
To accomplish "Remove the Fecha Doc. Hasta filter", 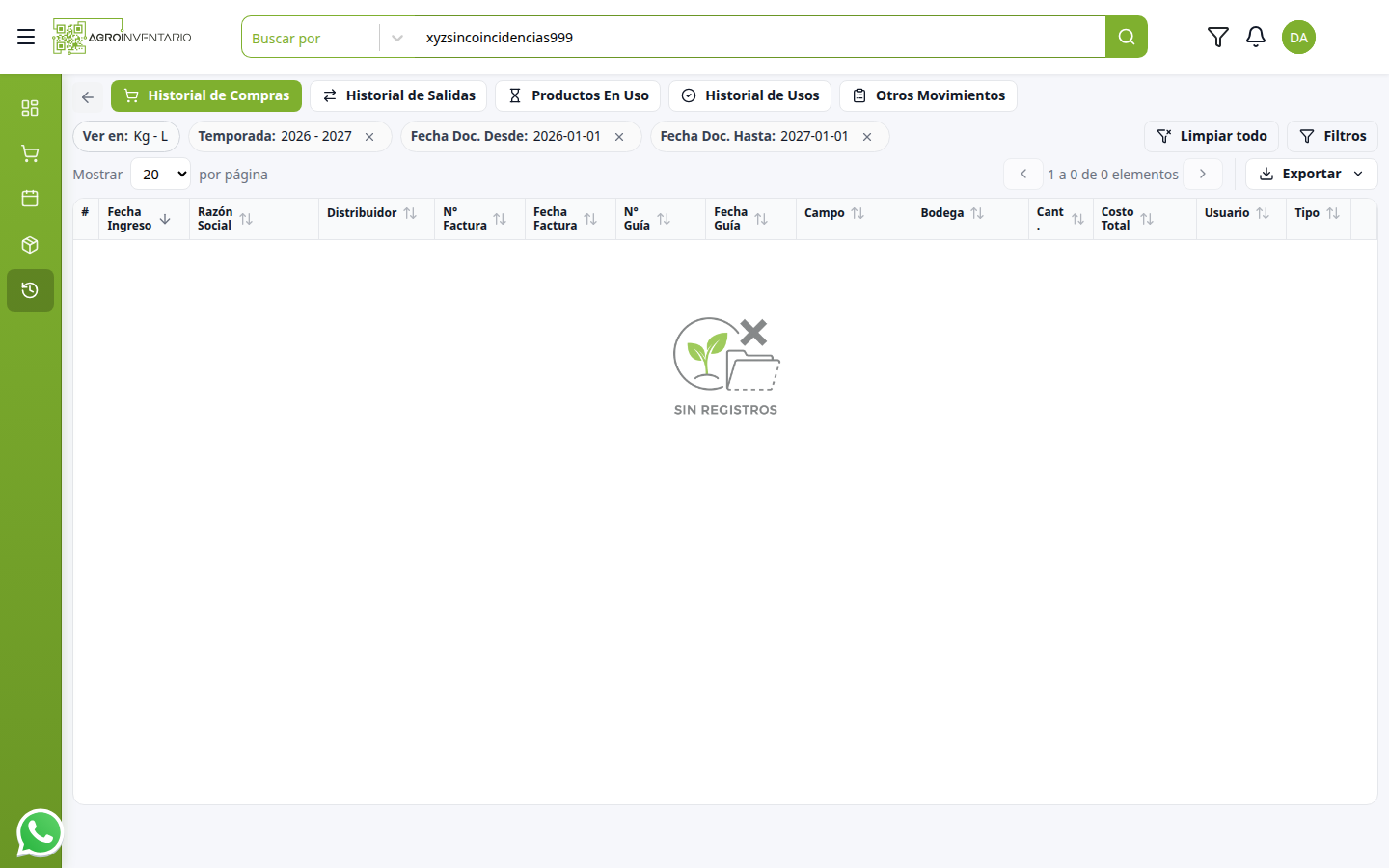I will pos(867,137).
